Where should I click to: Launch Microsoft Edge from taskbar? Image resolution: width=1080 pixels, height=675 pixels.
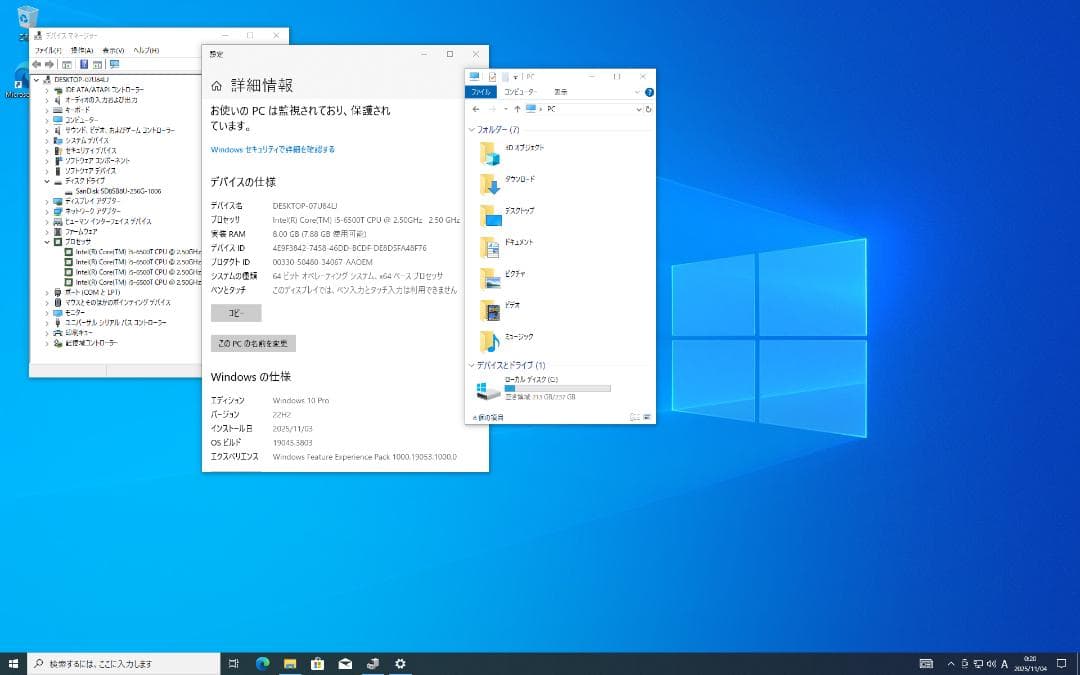262,664
